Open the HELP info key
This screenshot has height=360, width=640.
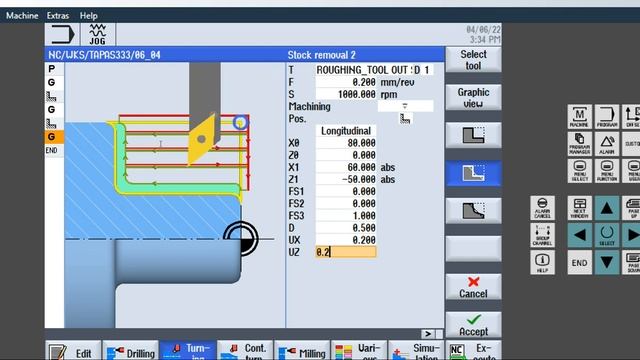click(x=542, y=262)
